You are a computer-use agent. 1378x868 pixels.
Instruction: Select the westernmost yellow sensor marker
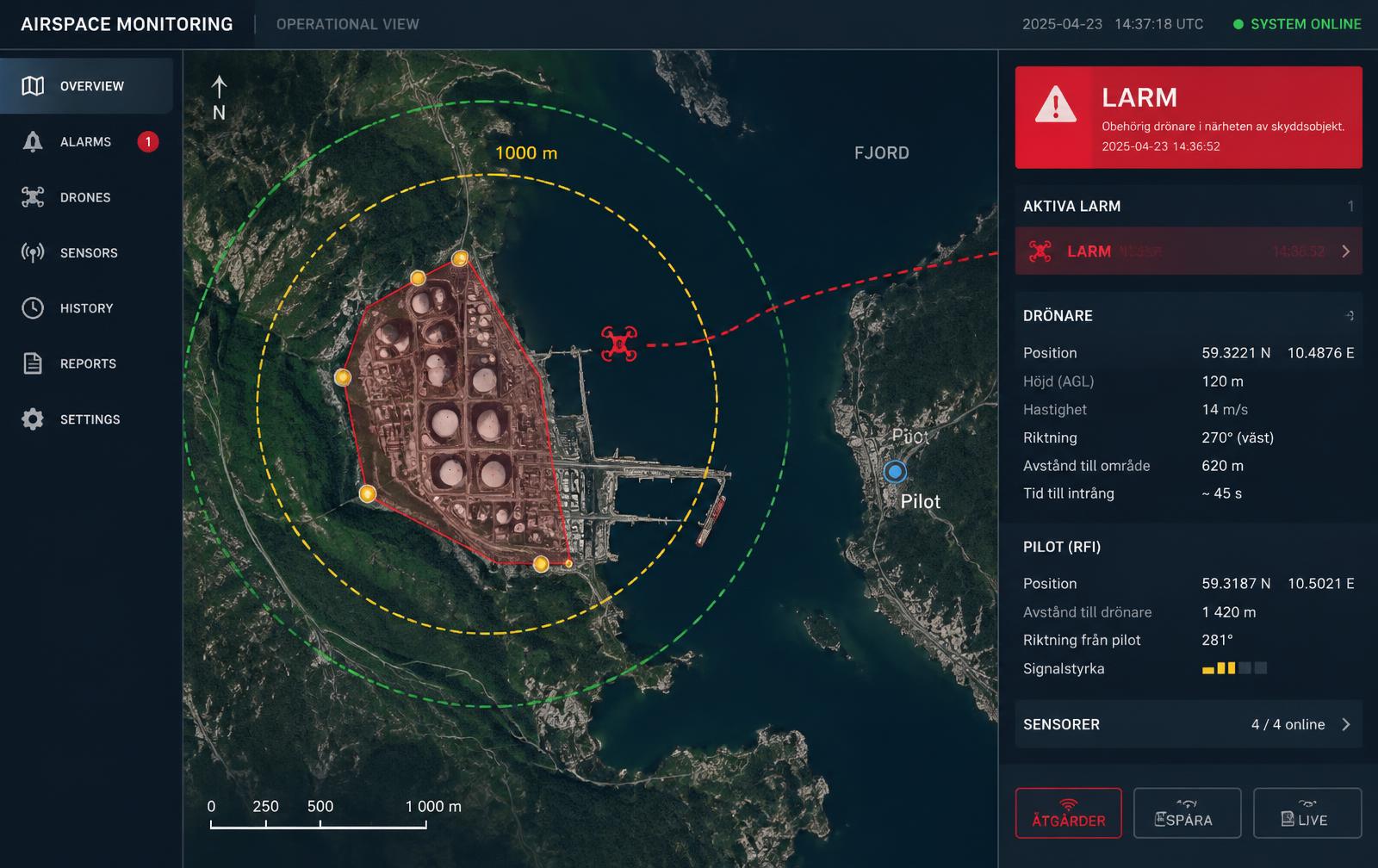tap(343, 377)
